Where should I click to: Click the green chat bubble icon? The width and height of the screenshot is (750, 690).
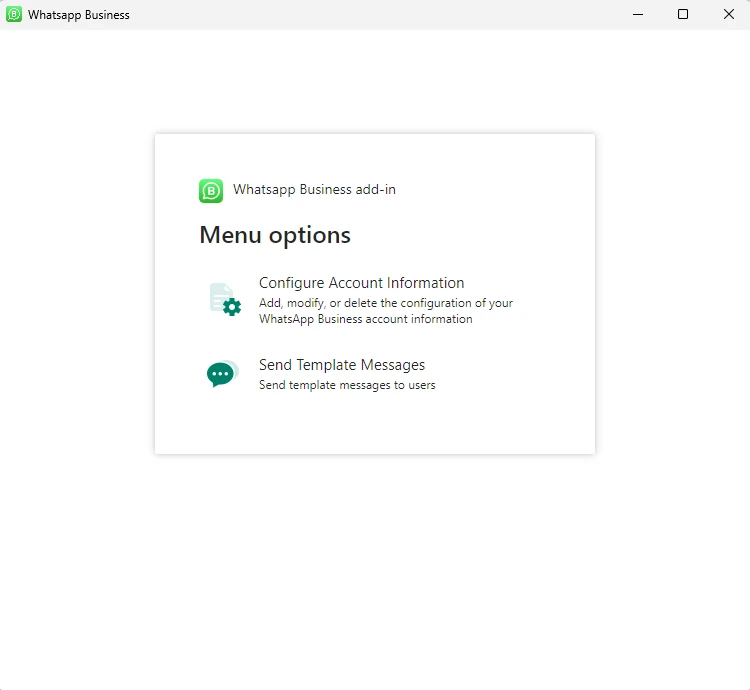point(222,373)
